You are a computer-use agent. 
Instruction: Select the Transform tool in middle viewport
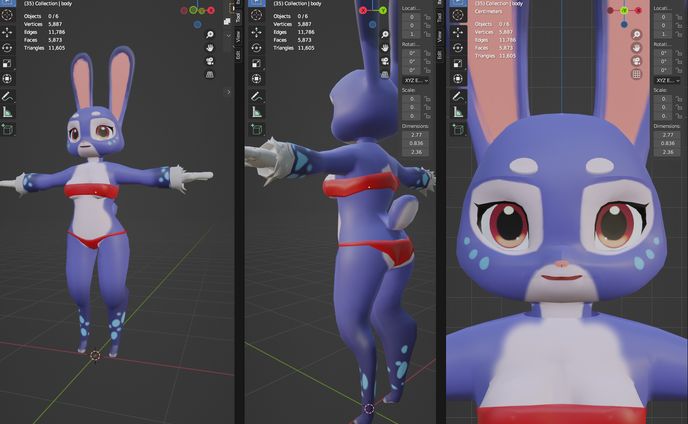click(x=257, y=79)
